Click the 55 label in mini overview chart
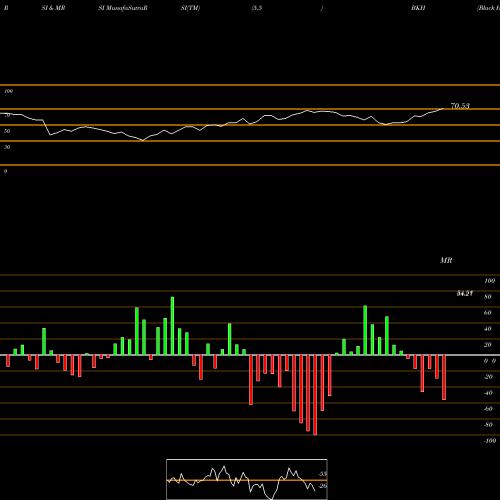 pyautogui.click(x=322, y=474)
